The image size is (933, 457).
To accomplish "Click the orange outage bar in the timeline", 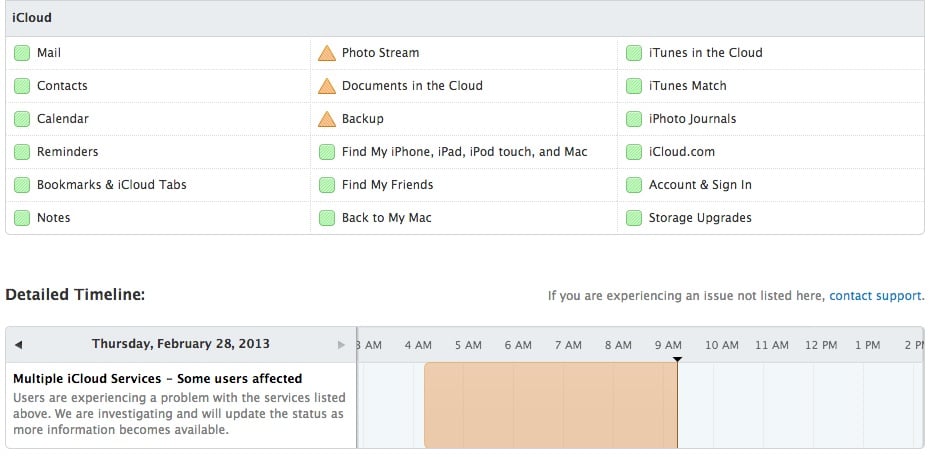I will click(x=550, y=405).
